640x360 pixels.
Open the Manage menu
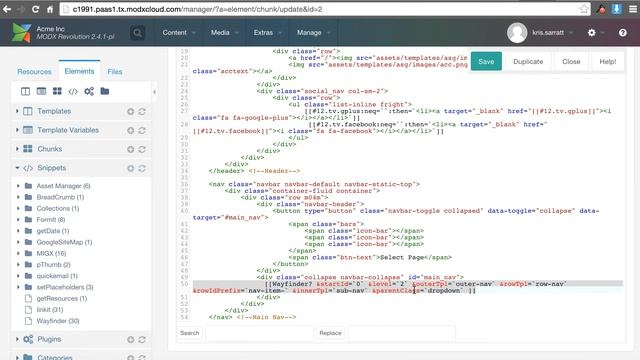click(313, 33)
